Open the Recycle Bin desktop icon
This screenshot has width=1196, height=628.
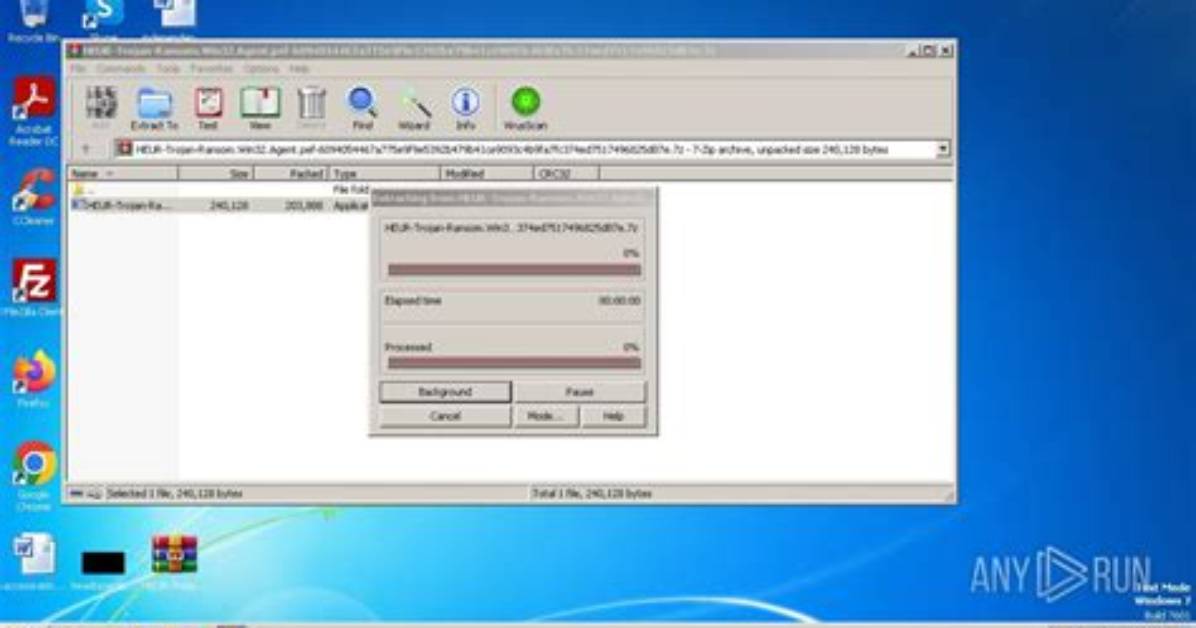(32, 19)
